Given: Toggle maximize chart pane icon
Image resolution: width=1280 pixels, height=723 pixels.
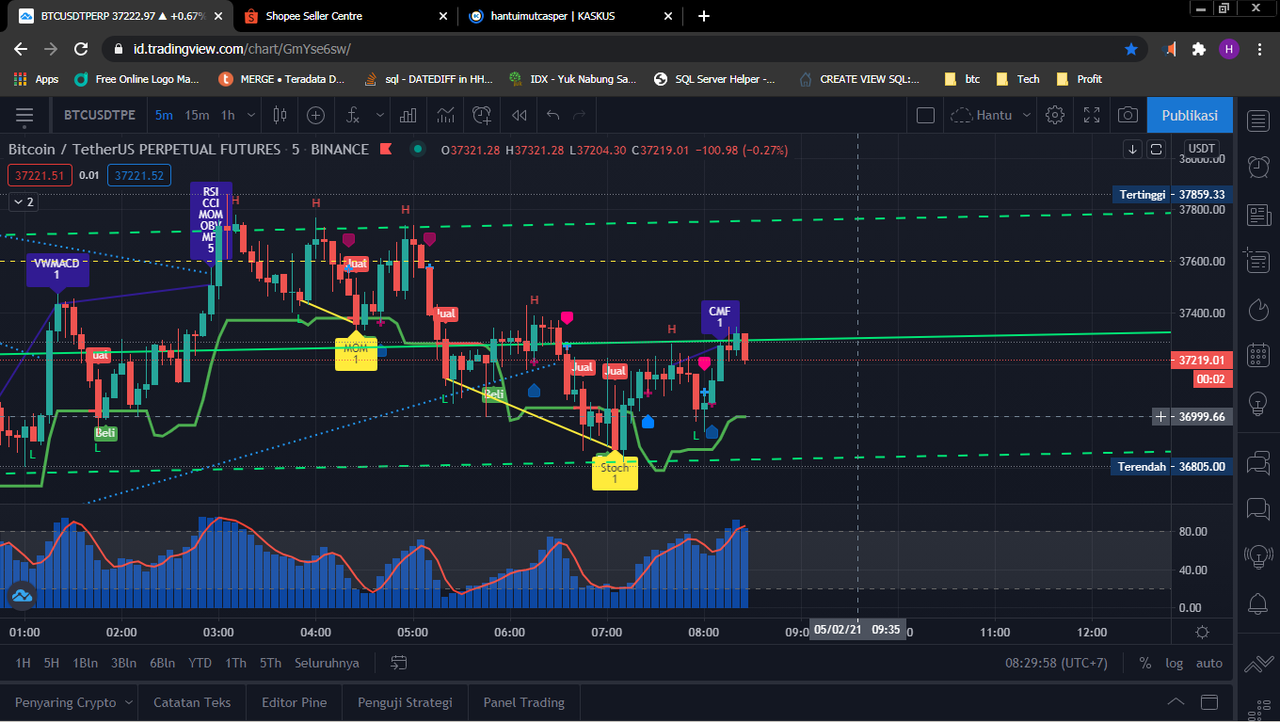Looking at the screenshot, I should coord(1157,149).
